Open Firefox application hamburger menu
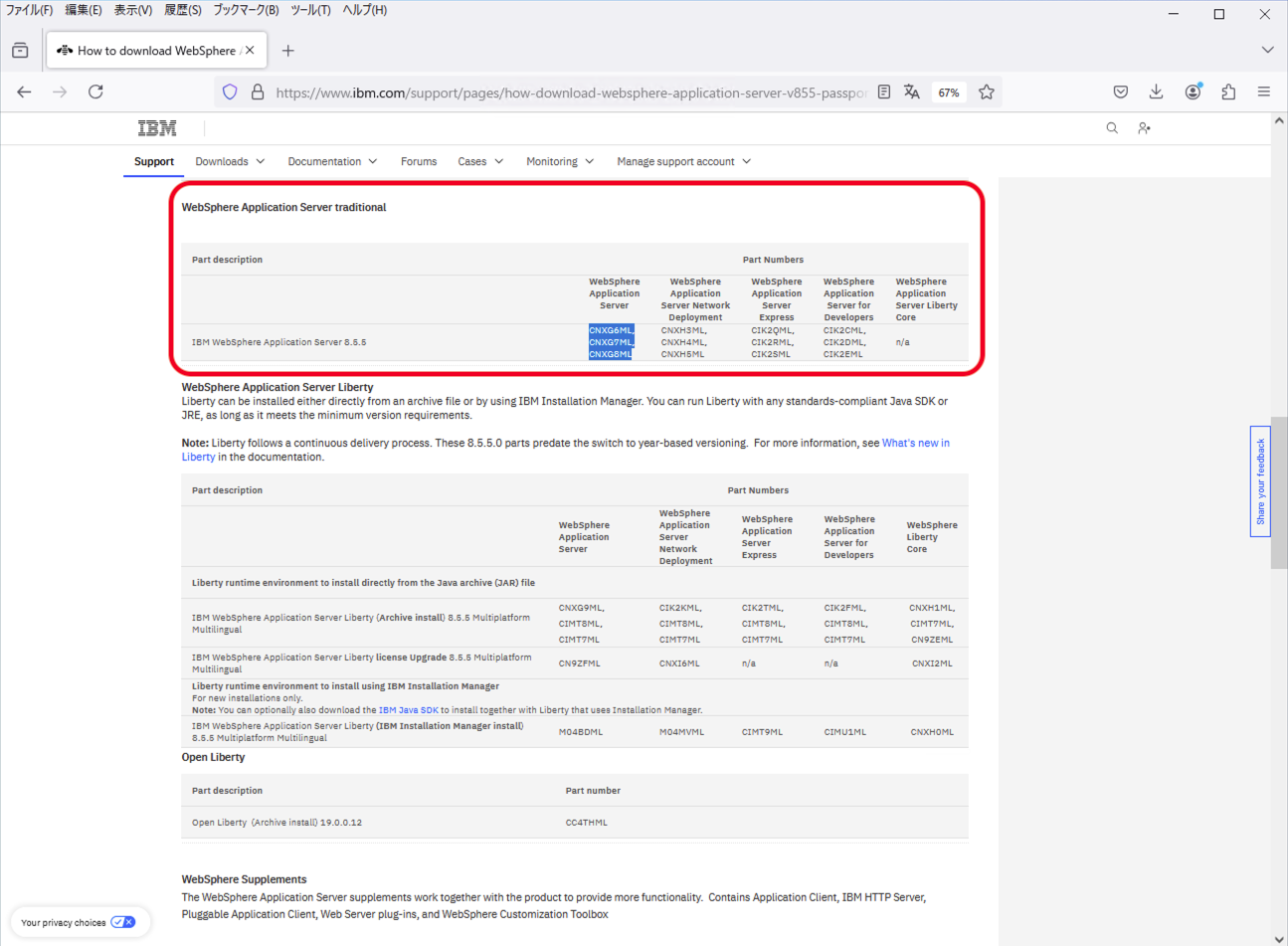This screenshot has height=946, width=1288. tap(1264, 92)
